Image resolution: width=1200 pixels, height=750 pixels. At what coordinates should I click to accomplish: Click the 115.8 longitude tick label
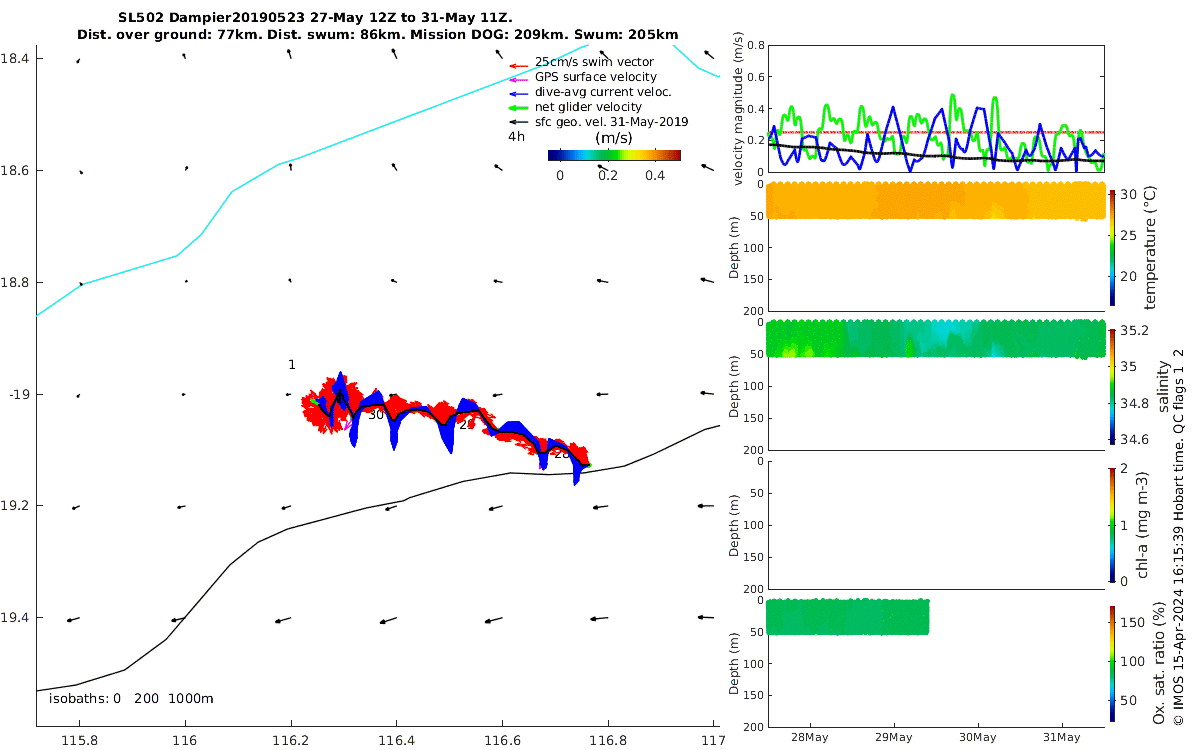coord(79,741)
